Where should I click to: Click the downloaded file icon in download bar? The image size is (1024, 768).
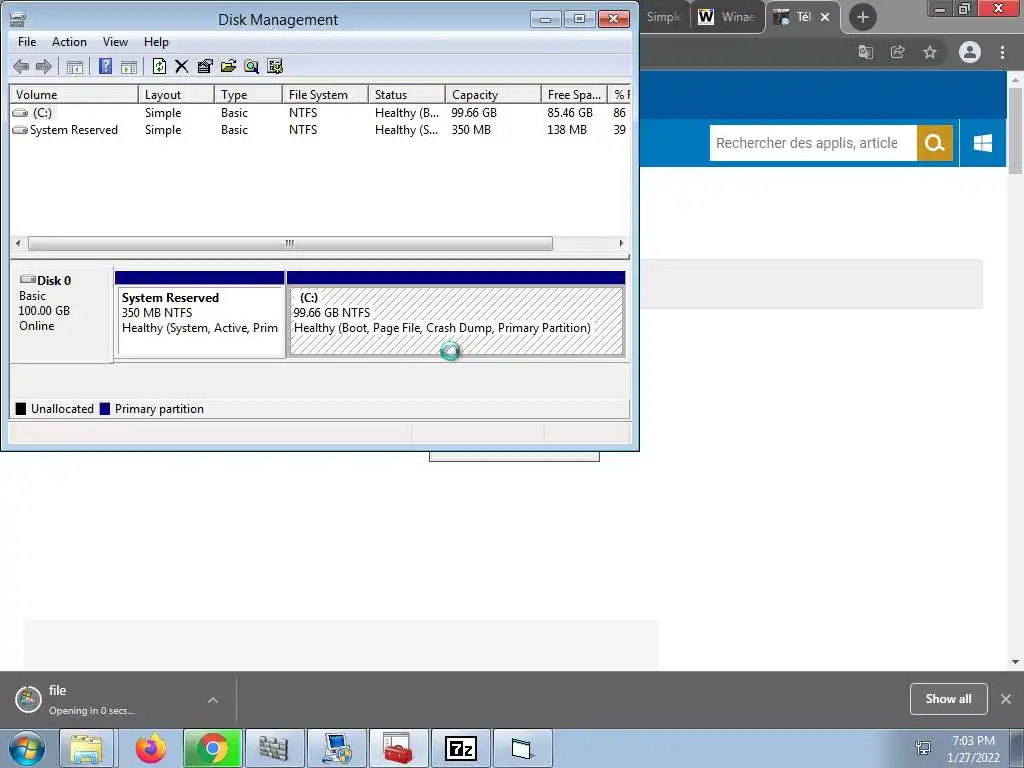[x=28, y=699]
